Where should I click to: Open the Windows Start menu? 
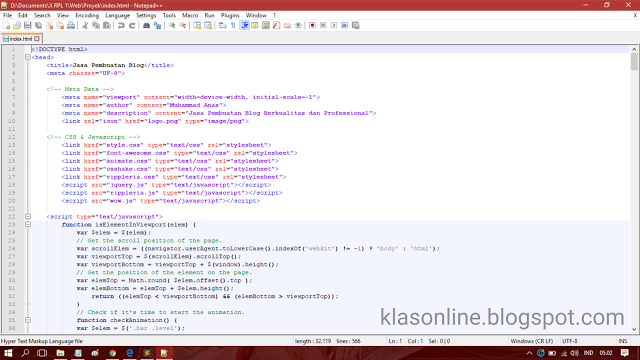8,353
